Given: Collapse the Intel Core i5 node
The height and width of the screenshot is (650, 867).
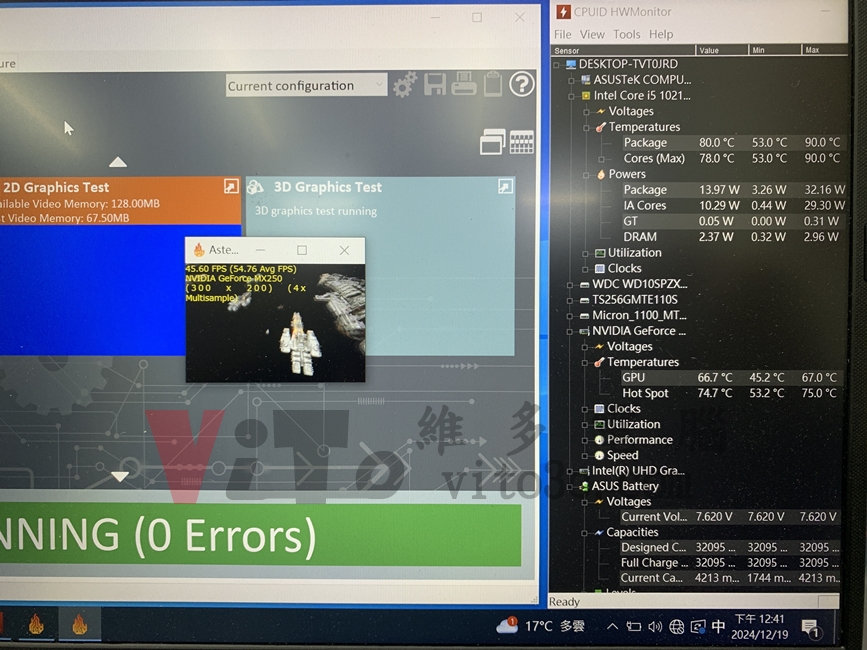Looking at the screenshot, I should [571, 96].
